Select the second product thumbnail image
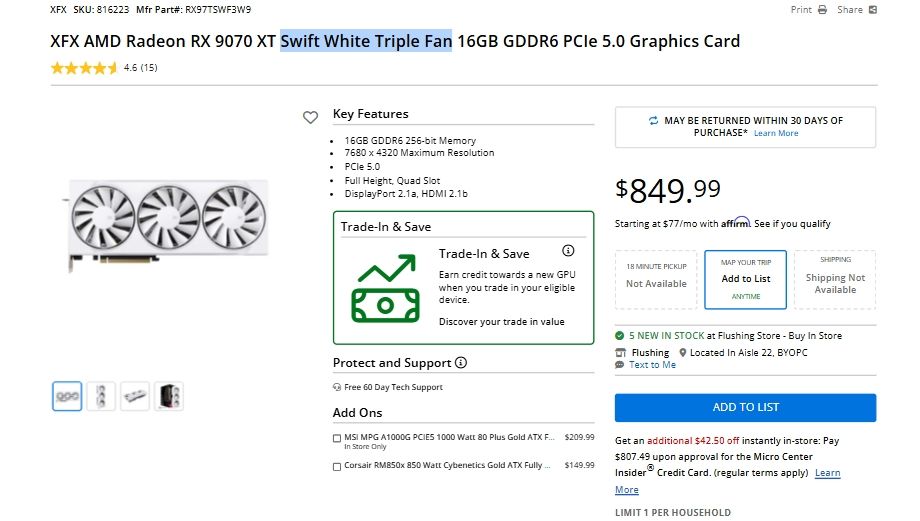This screenshot has height=521, width=920. pyautogui.click(x=101, y=397)
